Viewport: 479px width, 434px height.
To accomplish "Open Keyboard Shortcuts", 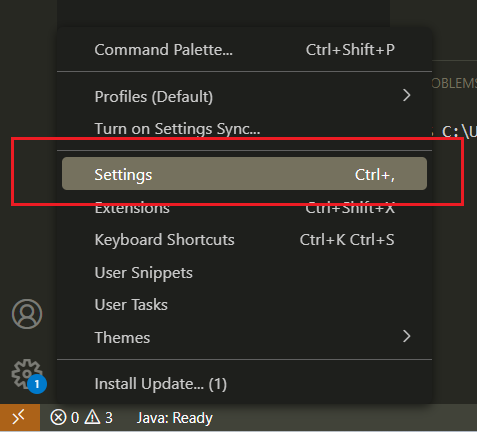I will pos(245,240).
